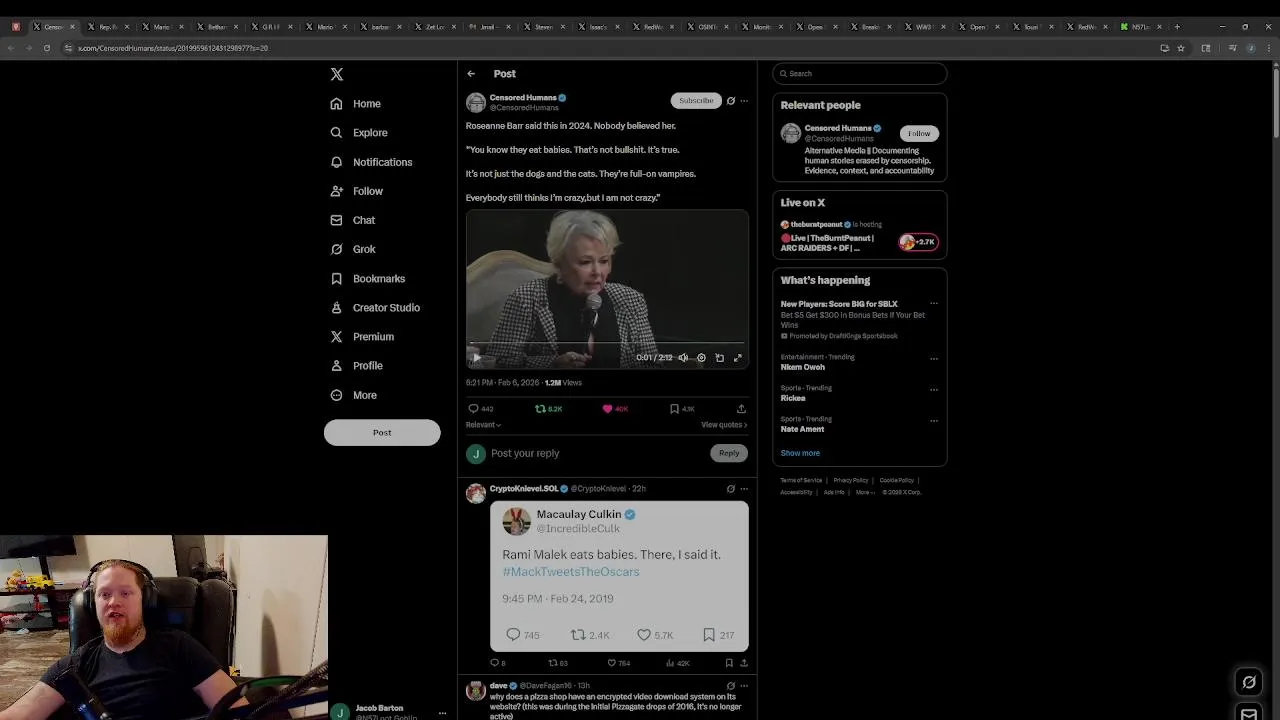View analytics on CryptoKnievel reply showing 42K
This screenshot has height=720, width=1280.
(678, 663)
